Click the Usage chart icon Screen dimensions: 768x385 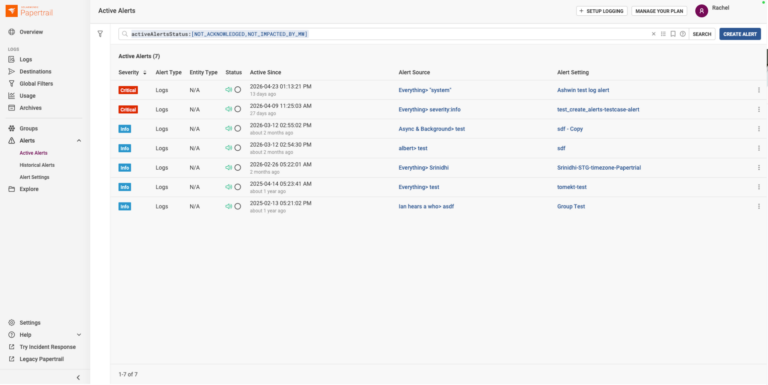click(11, 96)
